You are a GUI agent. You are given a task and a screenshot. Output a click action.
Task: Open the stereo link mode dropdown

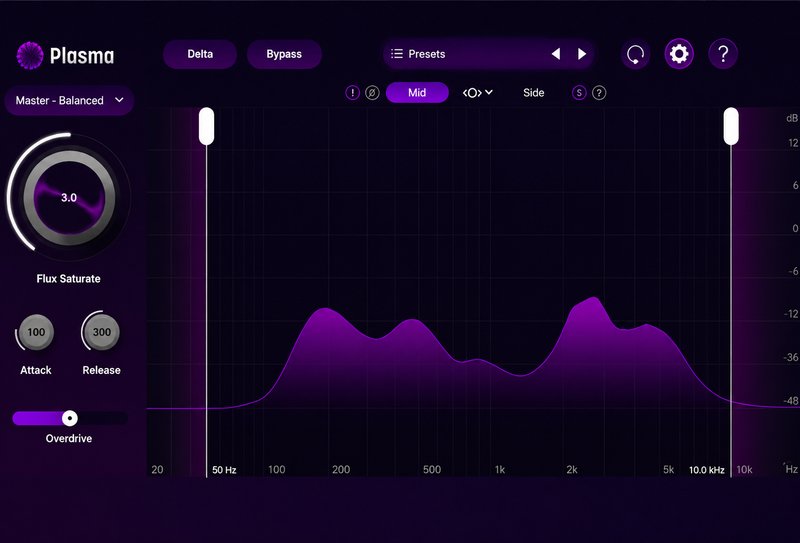(x=478, y=92)
